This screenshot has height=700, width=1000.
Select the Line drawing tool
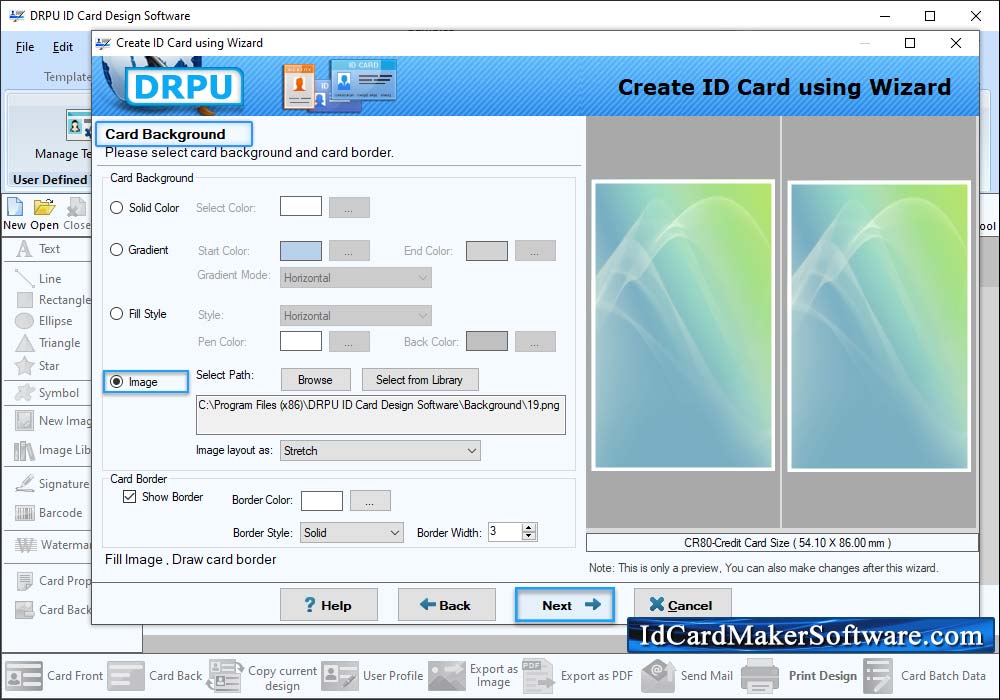coord(40,279)
